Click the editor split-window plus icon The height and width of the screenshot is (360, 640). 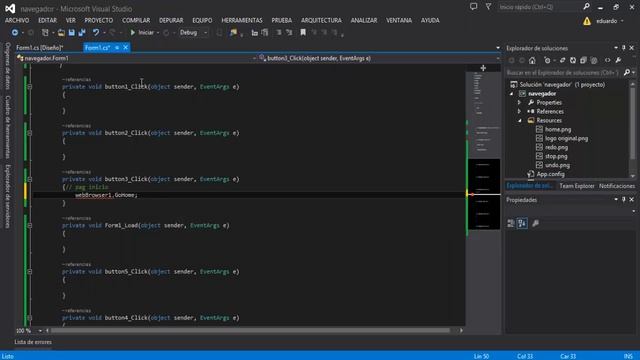coord(483,68)
